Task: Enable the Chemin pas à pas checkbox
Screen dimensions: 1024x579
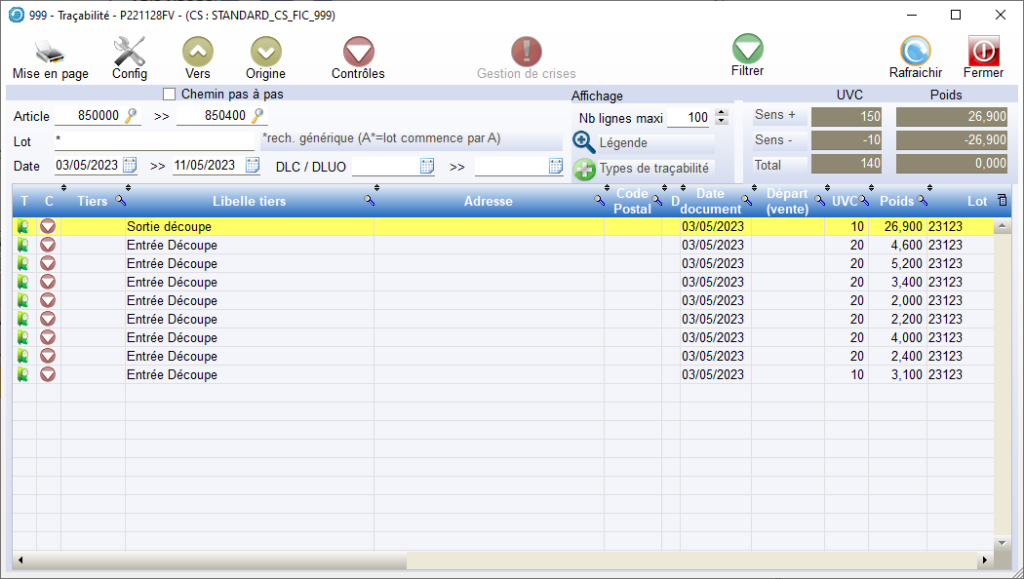Action: coord(169,94)
